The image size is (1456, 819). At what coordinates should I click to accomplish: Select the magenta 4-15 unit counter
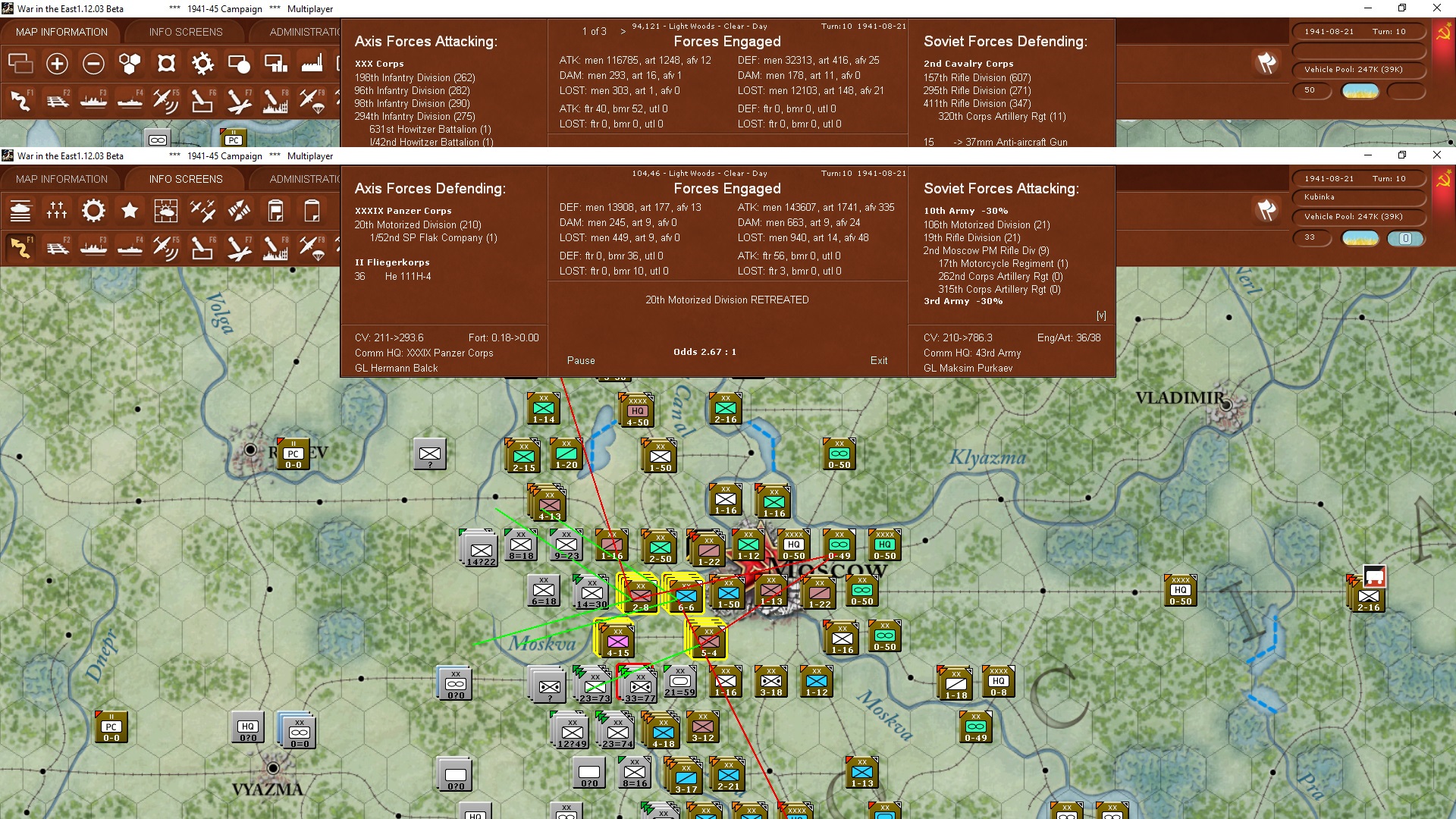click(617, 640)
